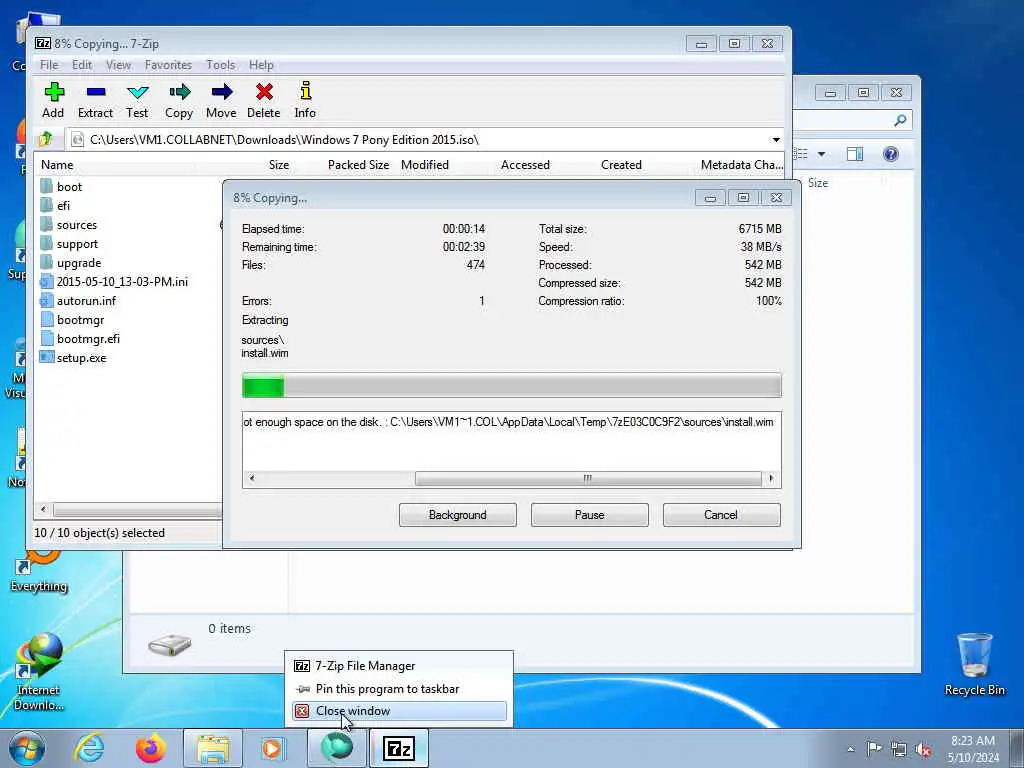This screenshot has width=1024, height=768.
Task: Click the address path field
Action: coord(418,140)
